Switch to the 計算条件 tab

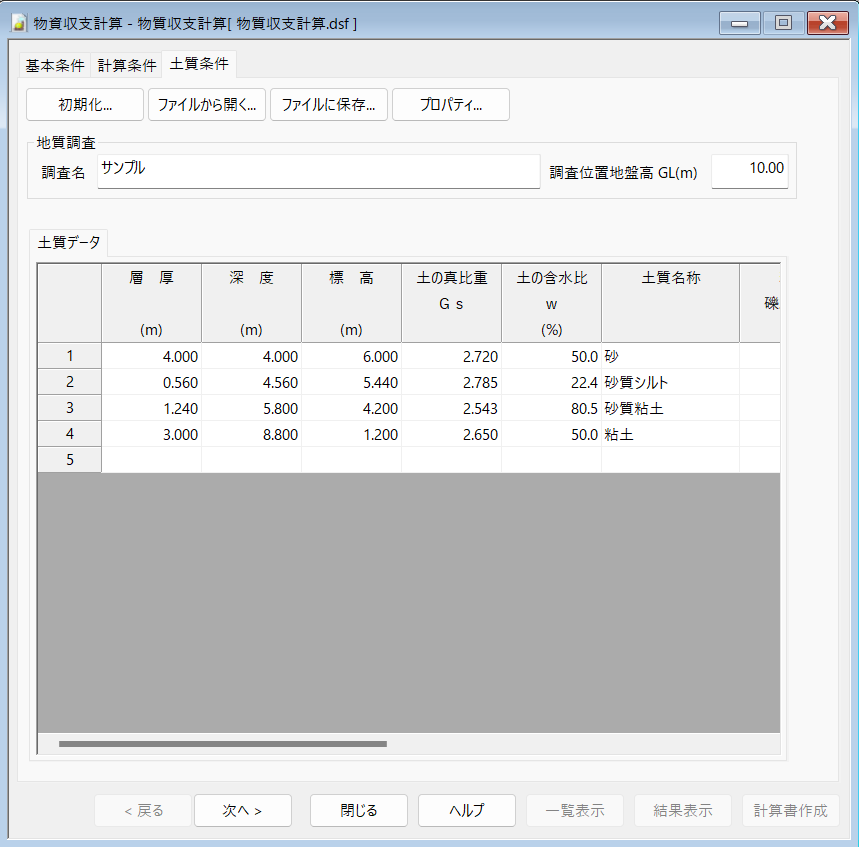pyautogui.click(x=127, y=65)
